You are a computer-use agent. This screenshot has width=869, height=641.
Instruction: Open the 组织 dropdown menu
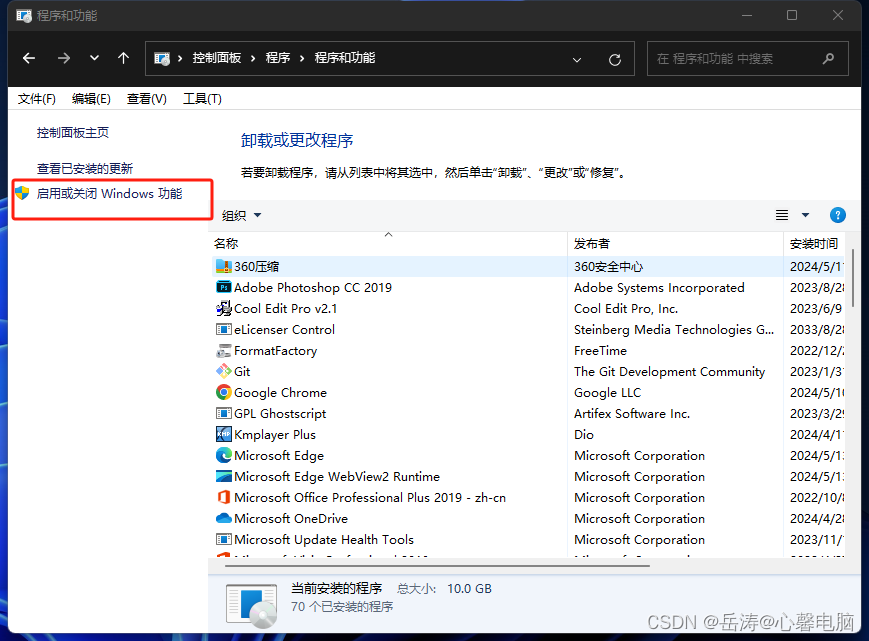click(241, 215)
